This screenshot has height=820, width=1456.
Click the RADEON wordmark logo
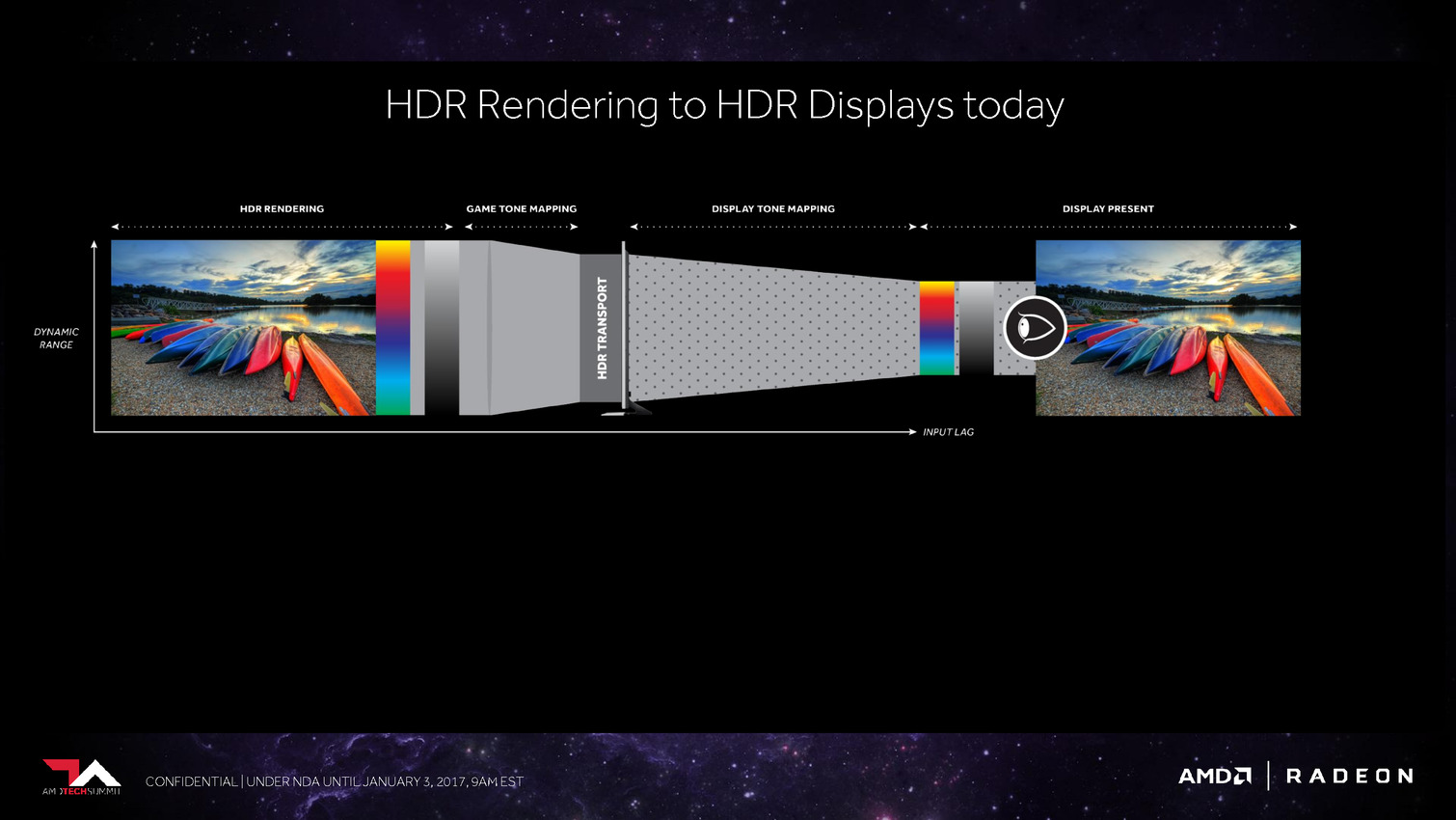click(x=1349, y=776)
